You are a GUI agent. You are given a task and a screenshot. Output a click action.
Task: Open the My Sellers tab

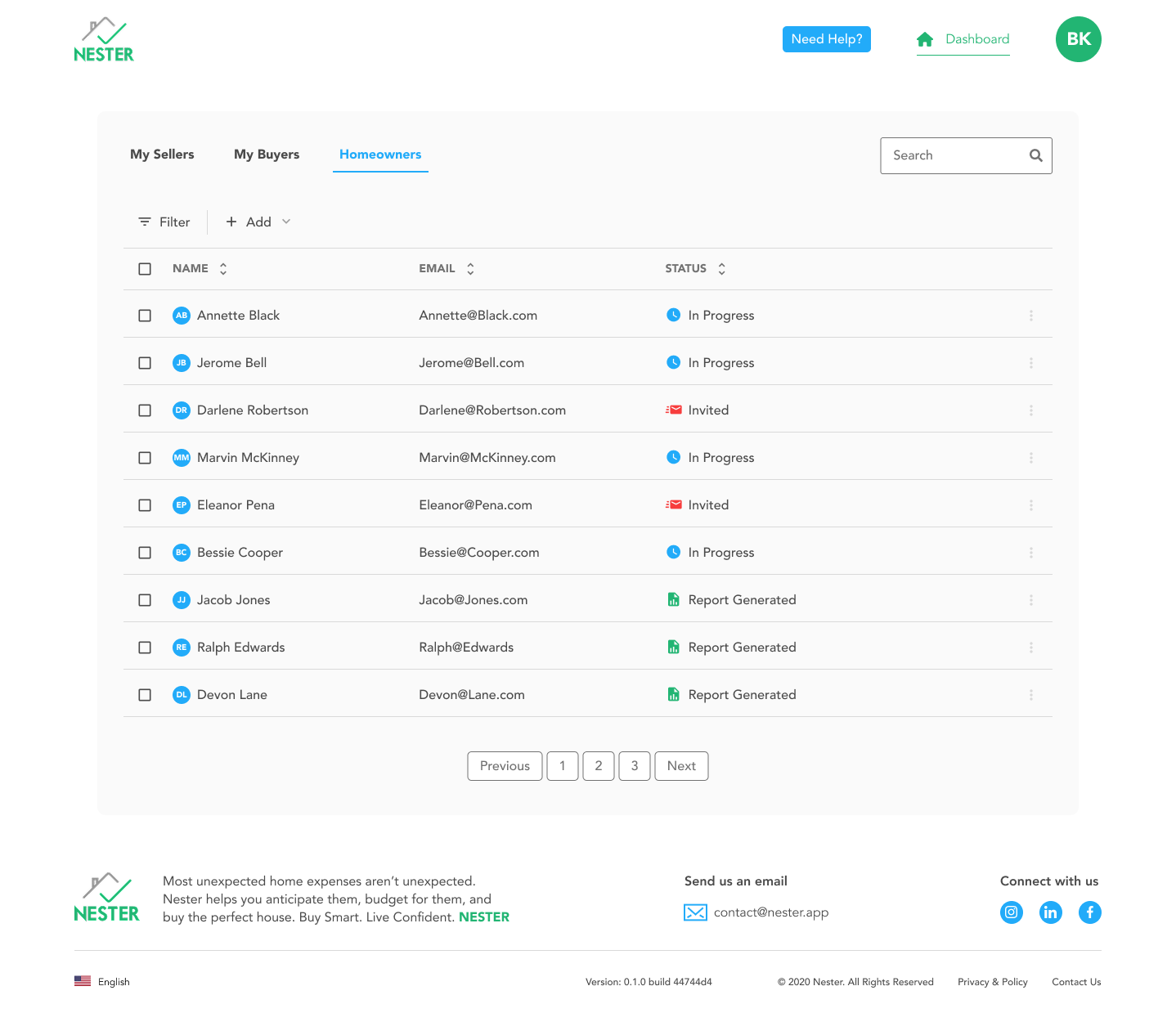pyautogui.click(x=161, y=154)
